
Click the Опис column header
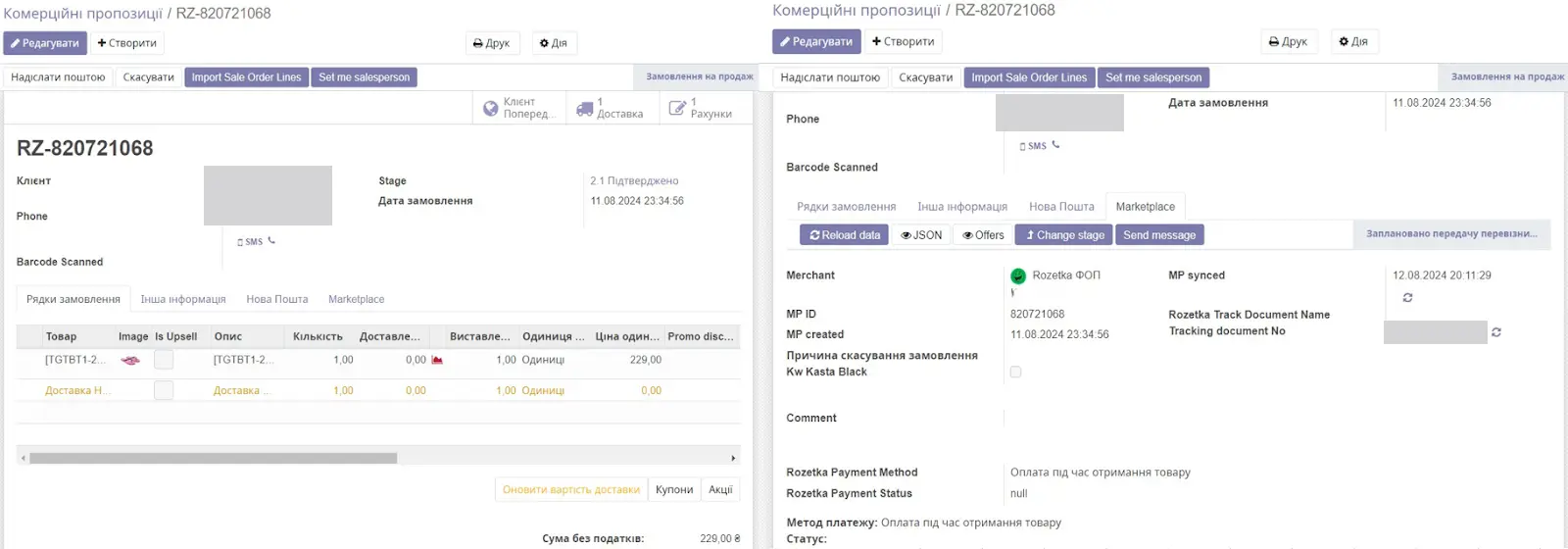(x=228, y=336)
